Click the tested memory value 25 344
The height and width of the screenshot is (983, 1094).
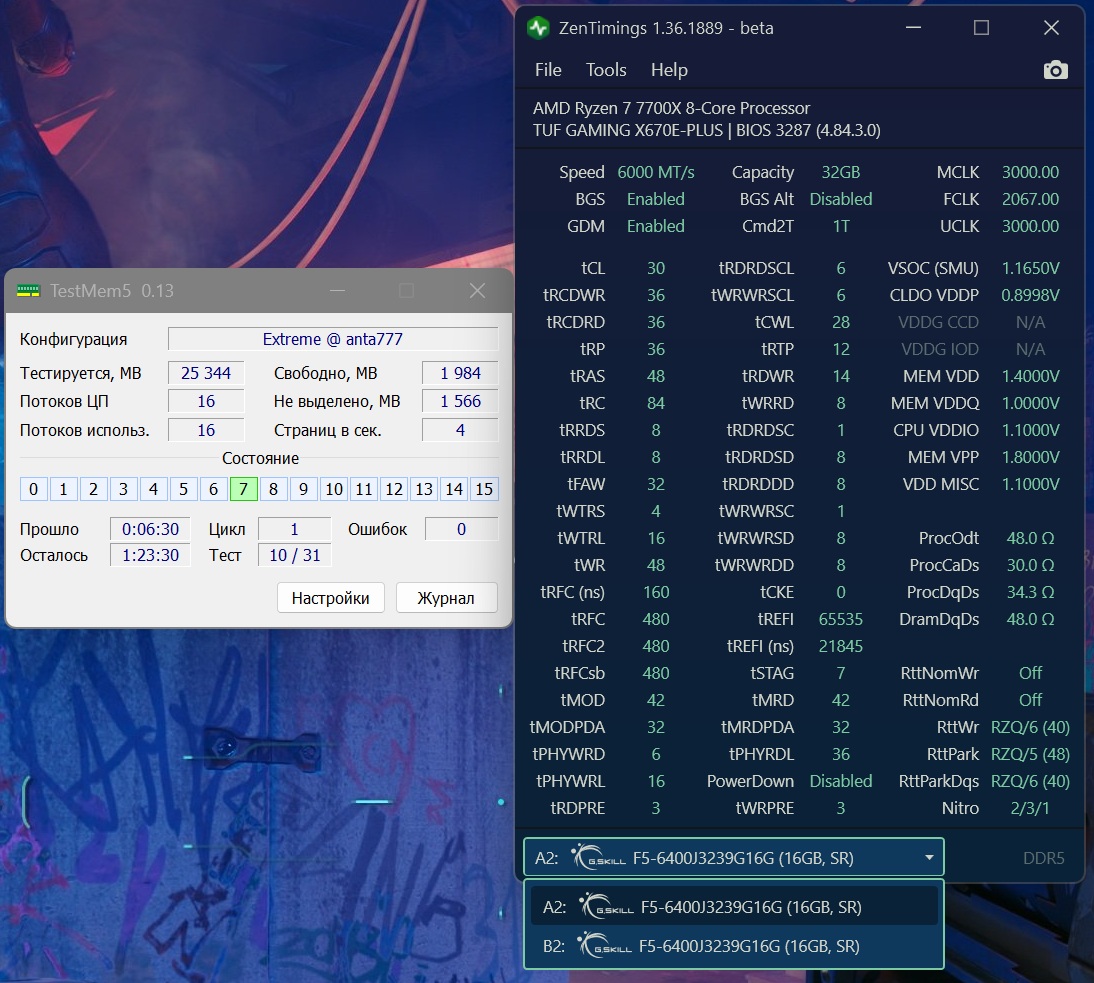click(206, 373)
